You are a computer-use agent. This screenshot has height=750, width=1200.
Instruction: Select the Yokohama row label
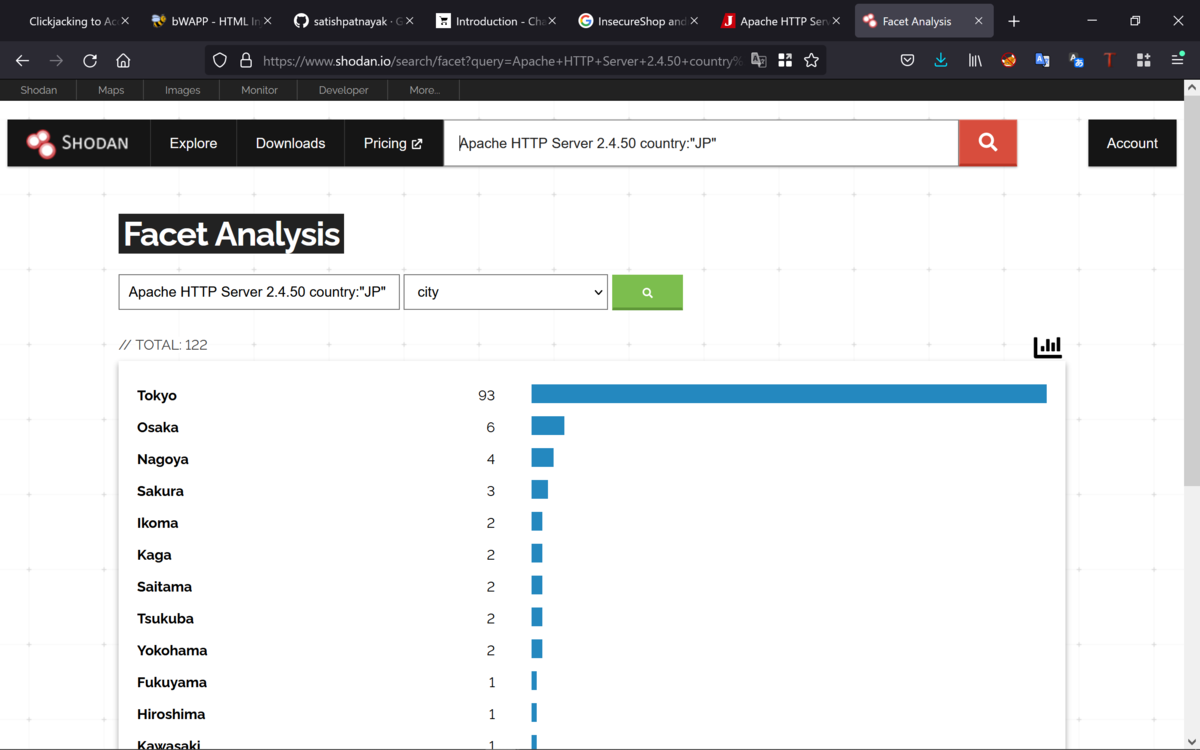pos(172,651)
